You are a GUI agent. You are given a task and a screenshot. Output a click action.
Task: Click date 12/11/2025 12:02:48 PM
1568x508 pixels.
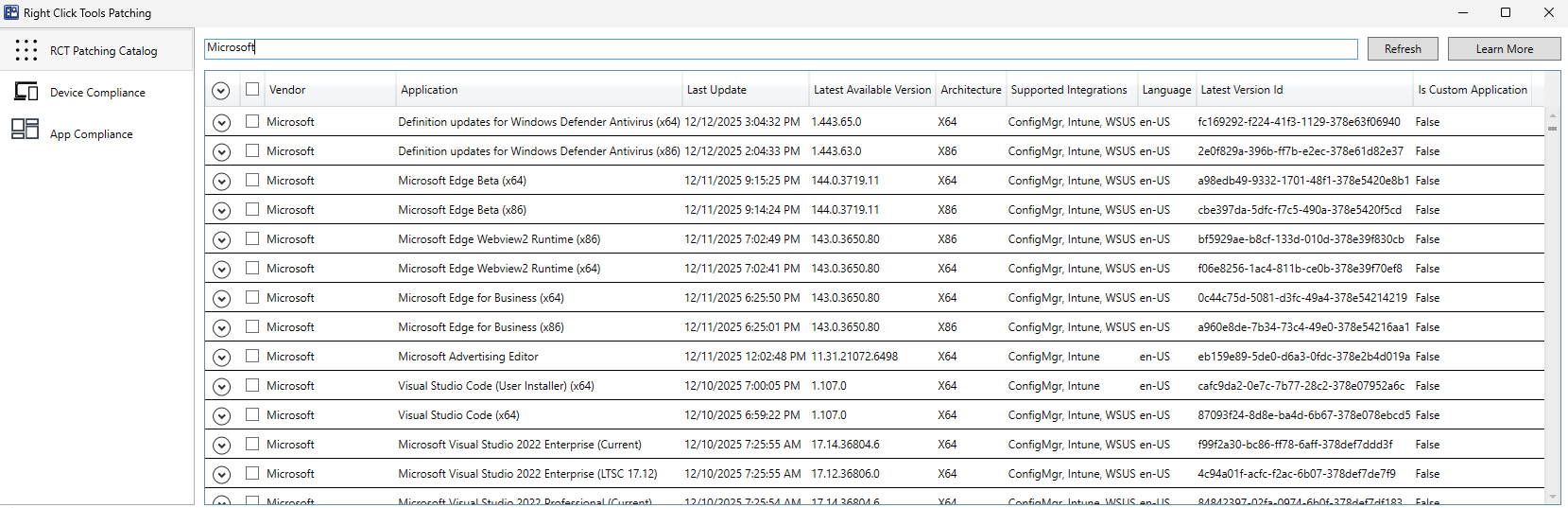pyautogui.click(x=745, y=357)
